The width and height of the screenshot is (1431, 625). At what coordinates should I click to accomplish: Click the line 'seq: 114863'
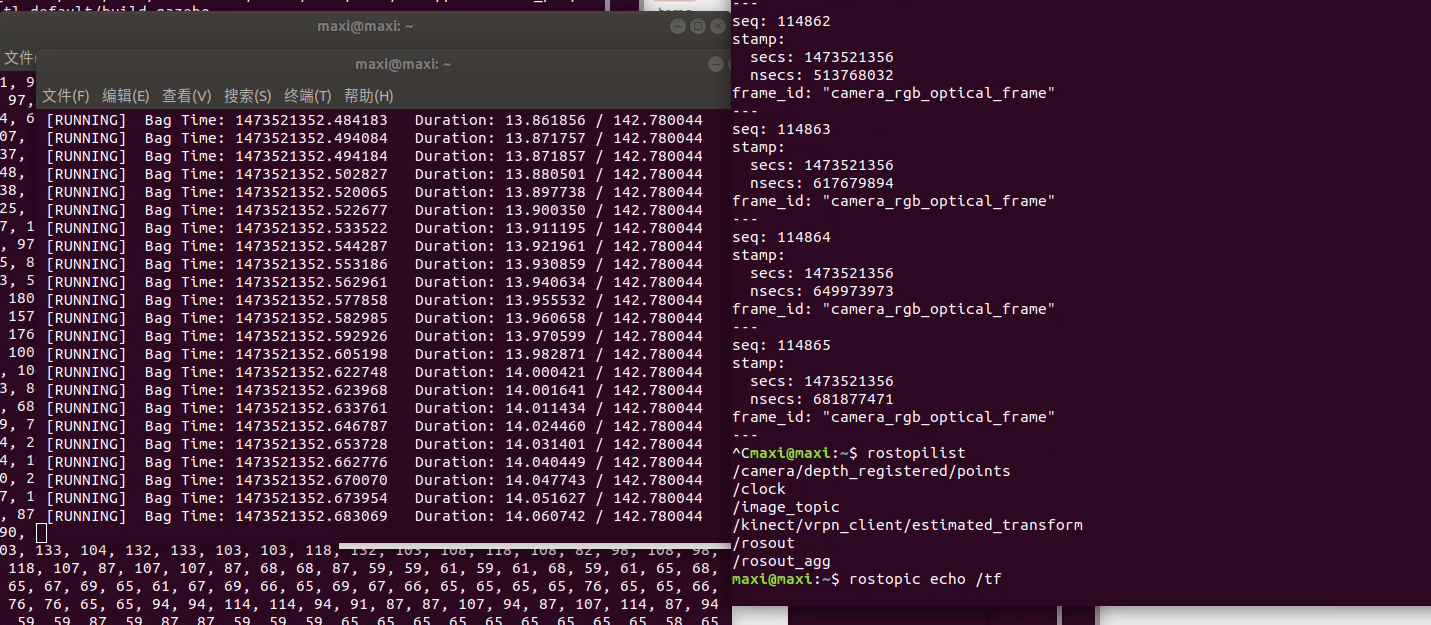[x=781, y=129]
